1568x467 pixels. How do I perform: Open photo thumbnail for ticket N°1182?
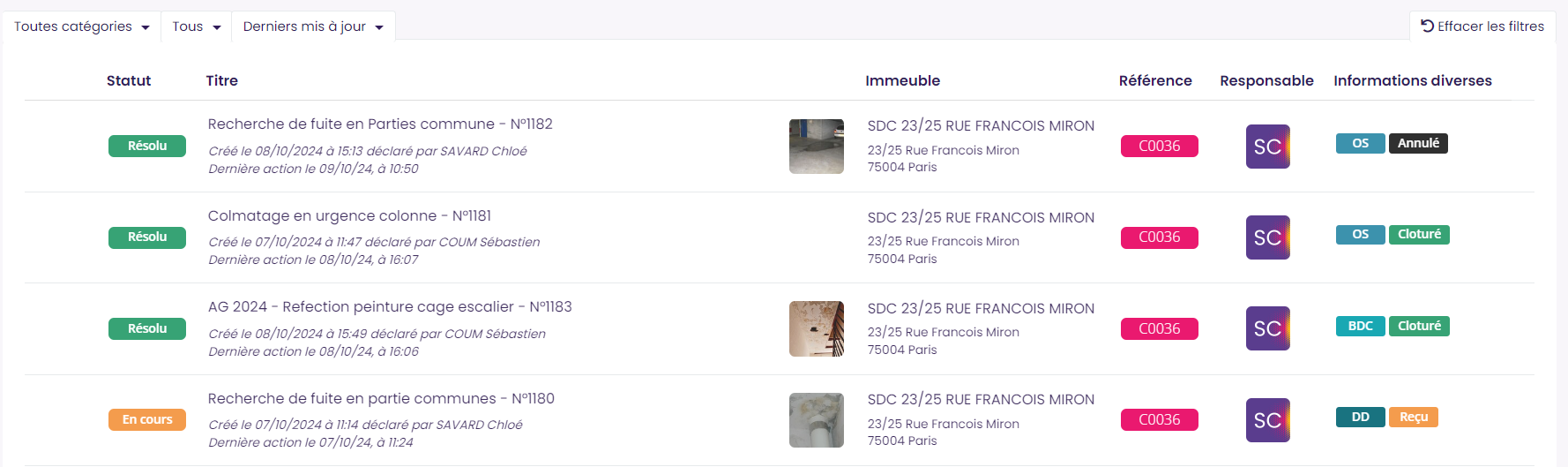point(816,147)
